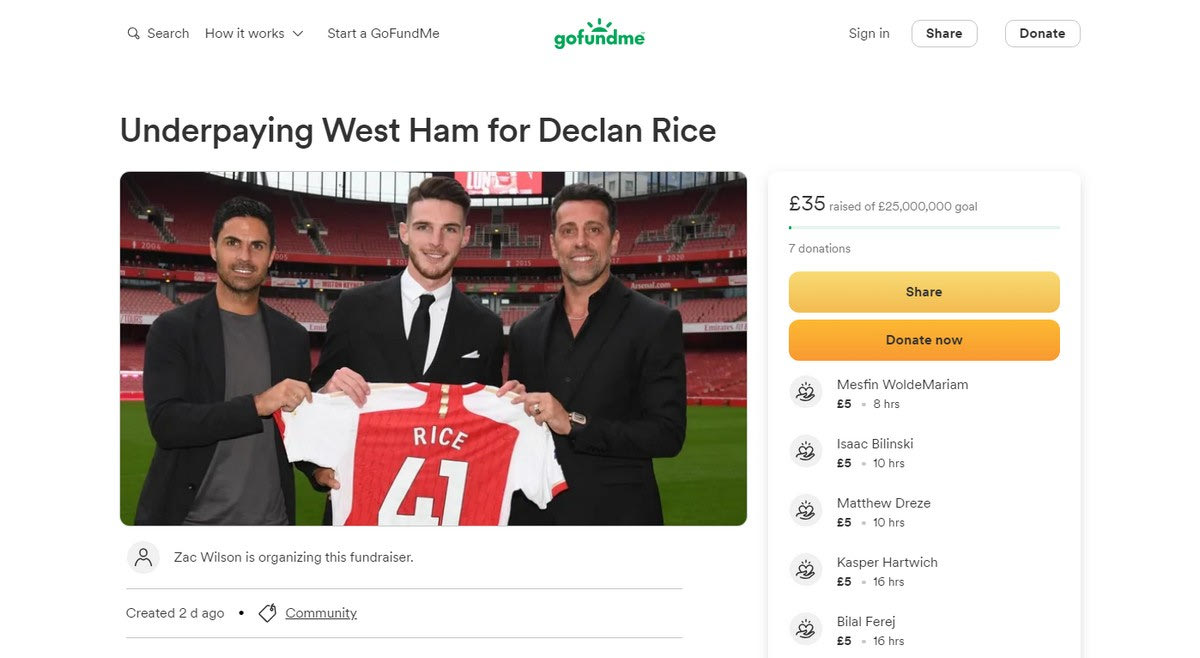The width and height of the screenshot is (1200, 658).
Task: Open Start a GoFundMe menu item
Action: click(x=383, y=34)
